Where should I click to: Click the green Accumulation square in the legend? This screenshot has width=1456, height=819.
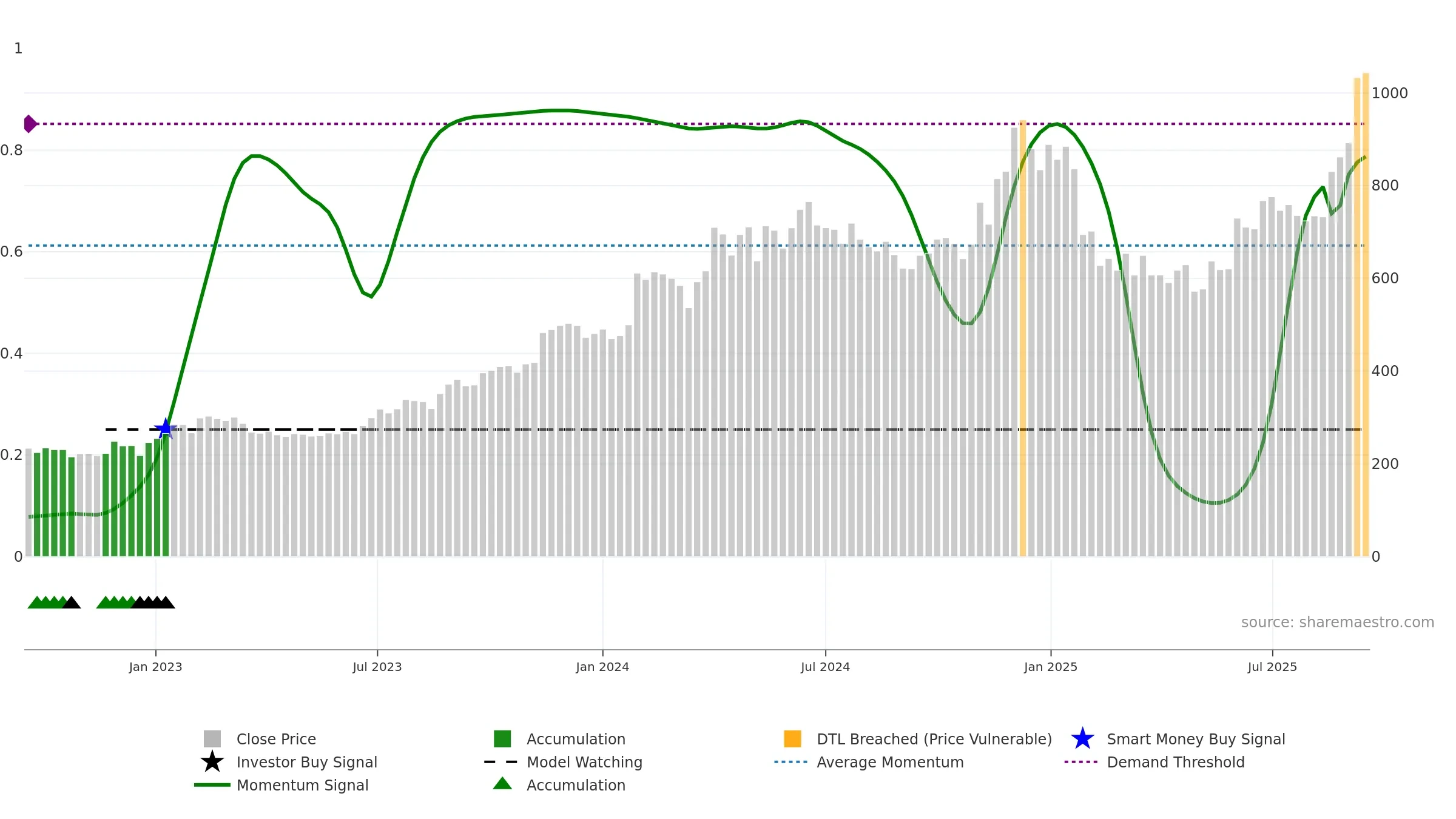click(x=502, y=739)
